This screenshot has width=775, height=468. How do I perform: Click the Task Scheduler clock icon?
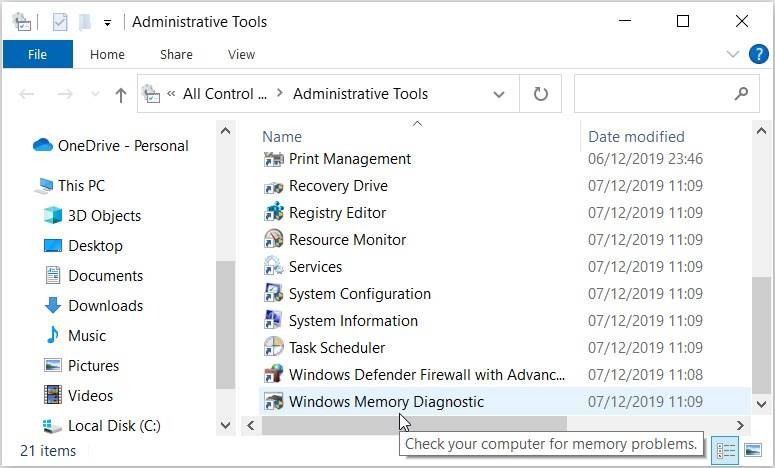point(273,348)
